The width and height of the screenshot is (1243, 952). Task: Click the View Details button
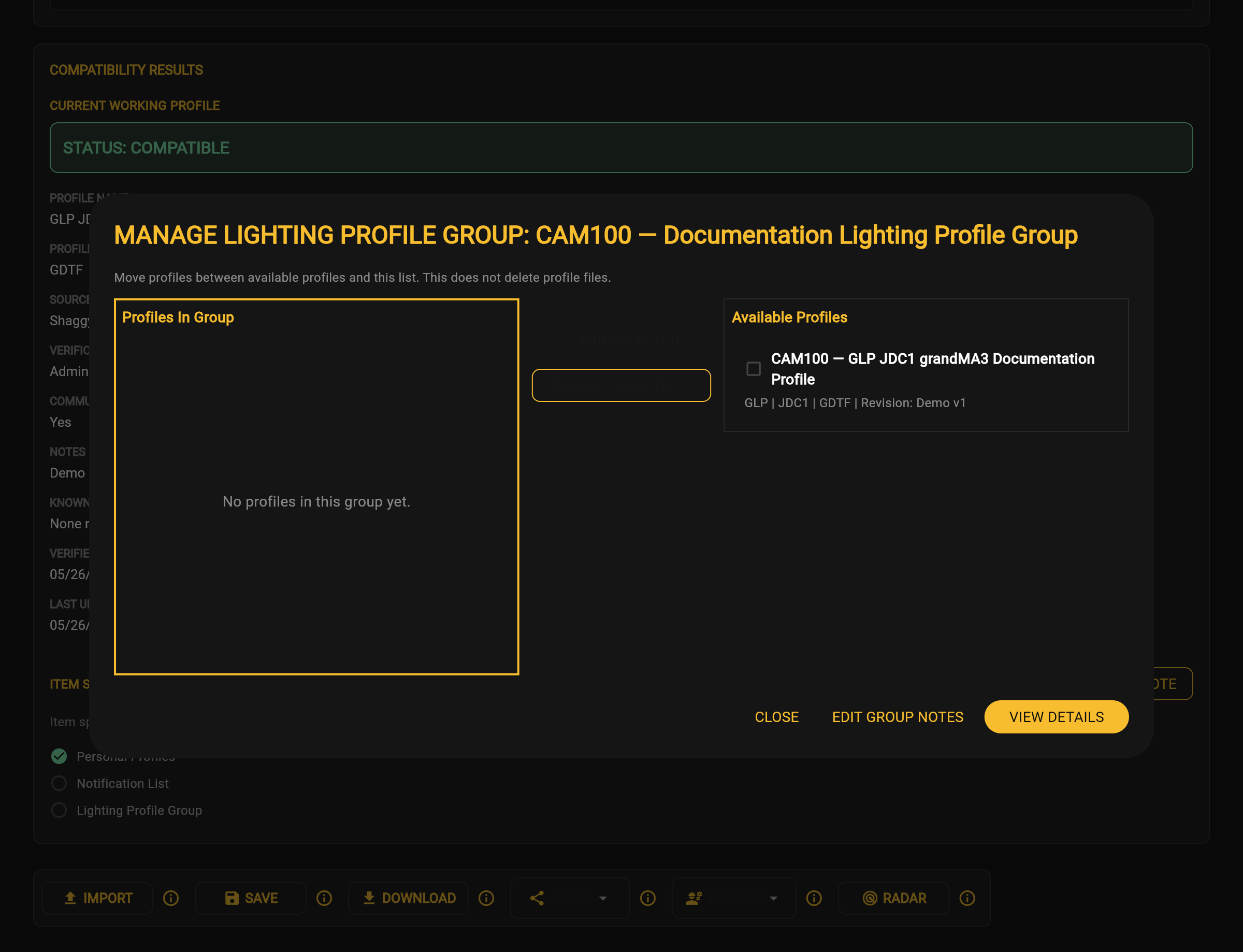(1056, 717)
